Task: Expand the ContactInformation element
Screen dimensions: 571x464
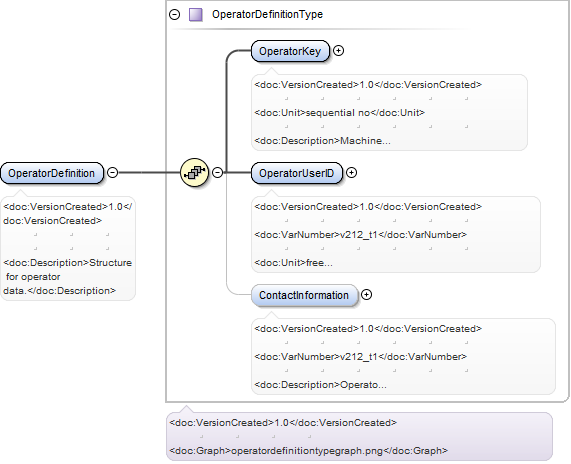Action: point(366,295)
